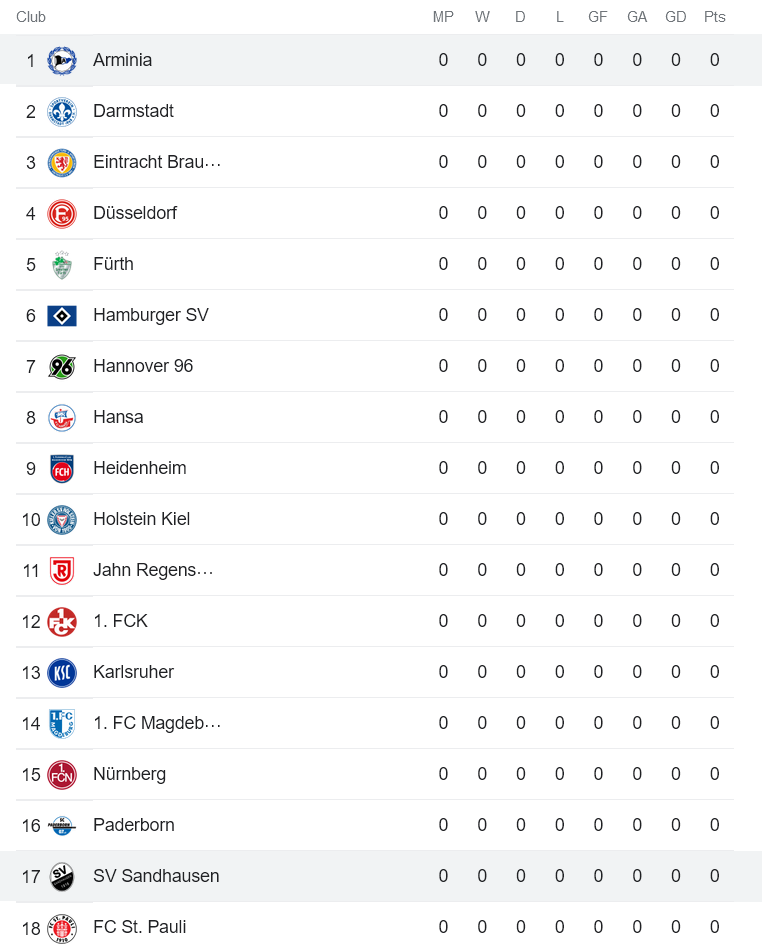Image resolution: width=762 pixels, height=951 pixels.
Task: Click the Holstein Kiel crest
Action: tap(63, 519)
